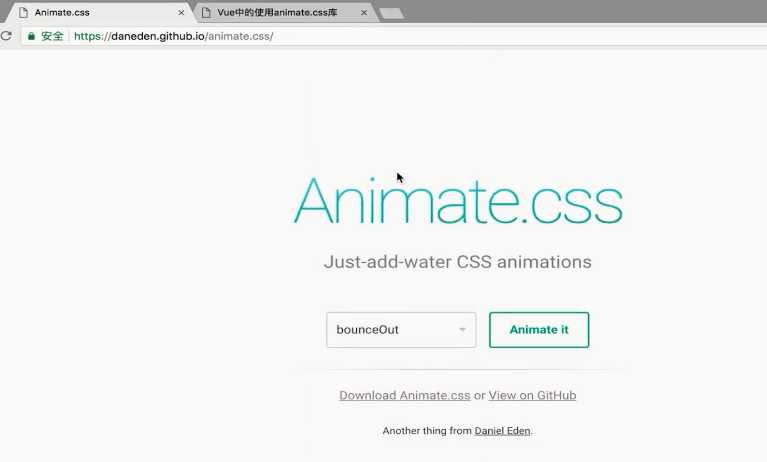Close the Vue animate.css tab

tap(364, 13)
